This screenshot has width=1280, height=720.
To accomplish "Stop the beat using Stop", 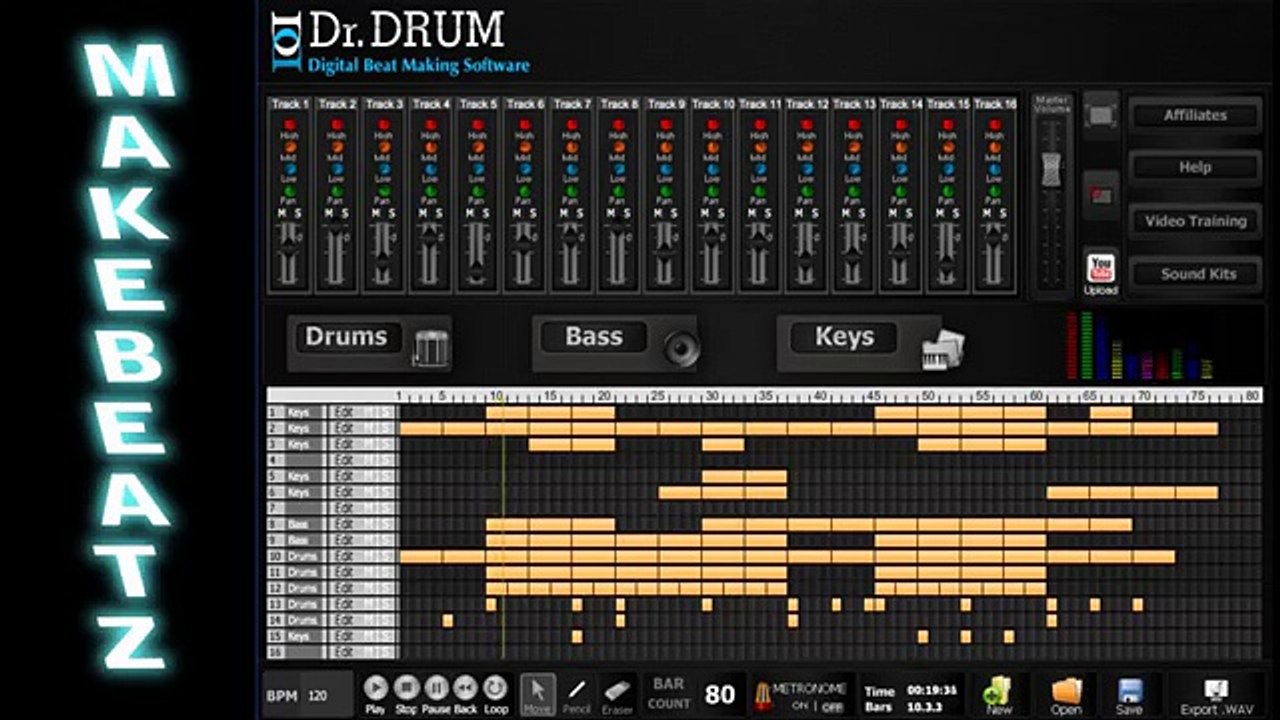I will click(x=405, y=688).
